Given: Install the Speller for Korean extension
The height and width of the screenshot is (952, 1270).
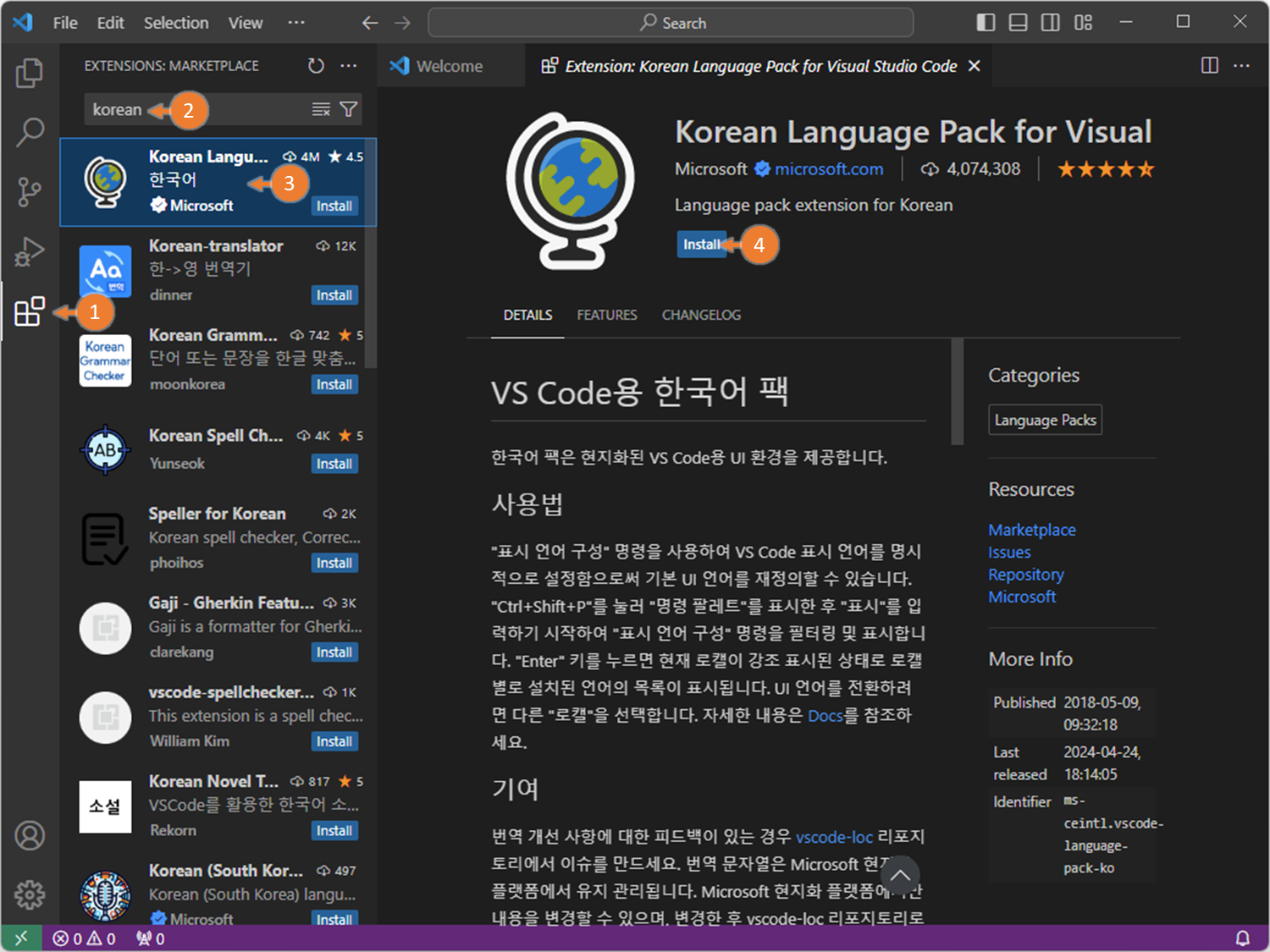Looking at the screenshot, I should click(334, 563).
